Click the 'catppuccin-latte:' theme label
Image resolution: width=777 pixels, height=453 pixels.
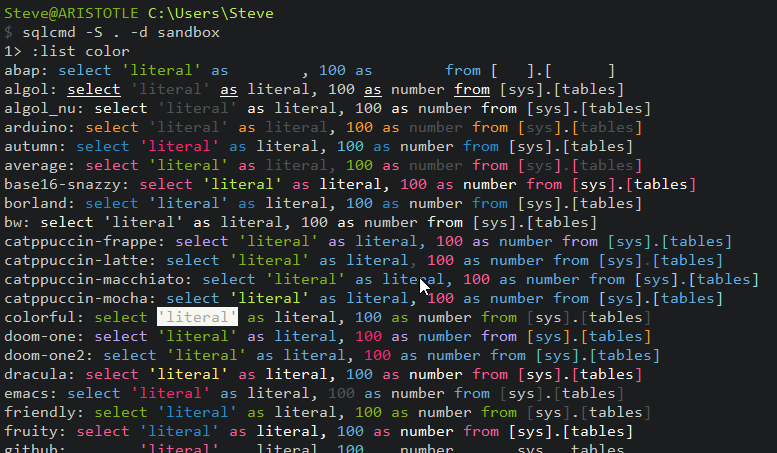click(80, 260)
